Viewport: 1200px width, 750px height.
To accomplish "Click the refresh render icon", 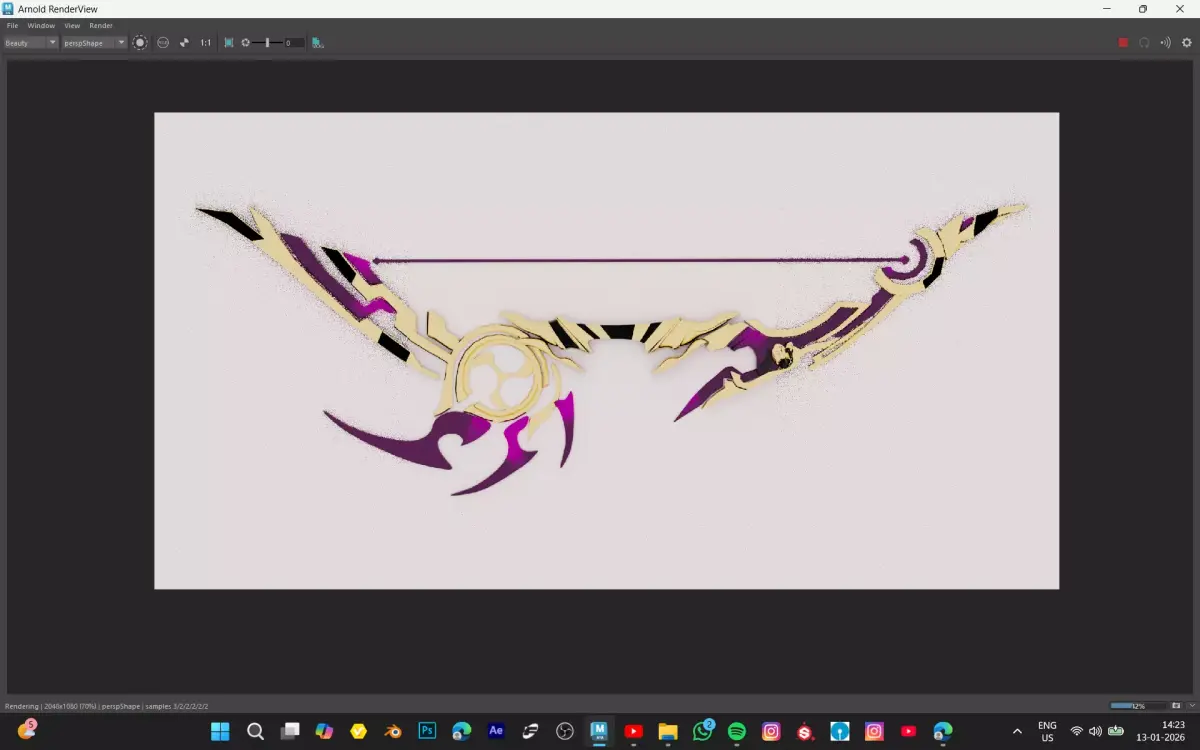I will (1144, 43).
